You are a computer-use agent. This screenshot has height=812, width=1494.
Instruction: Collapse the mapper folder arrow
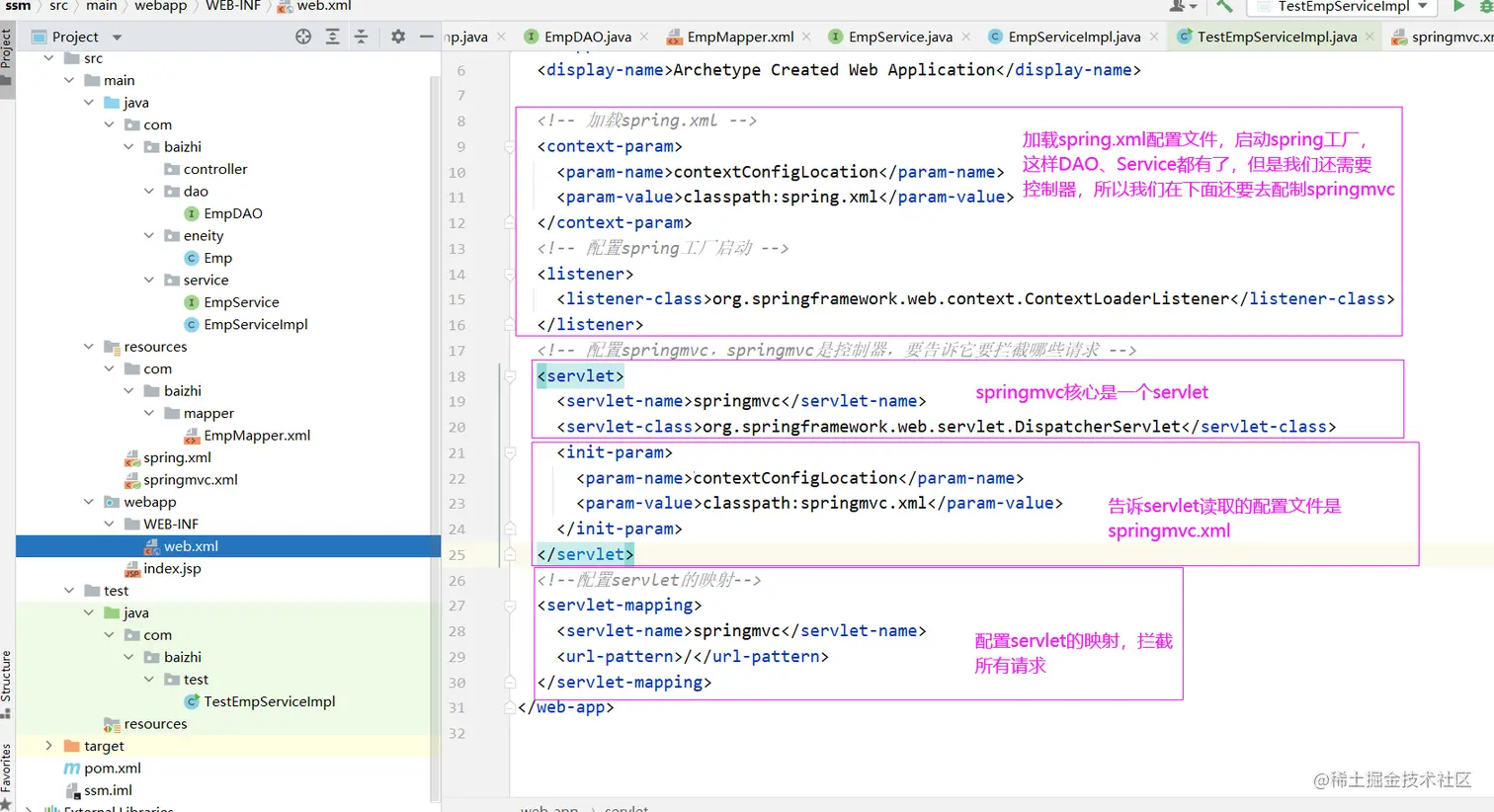click(x=149, y=413)
